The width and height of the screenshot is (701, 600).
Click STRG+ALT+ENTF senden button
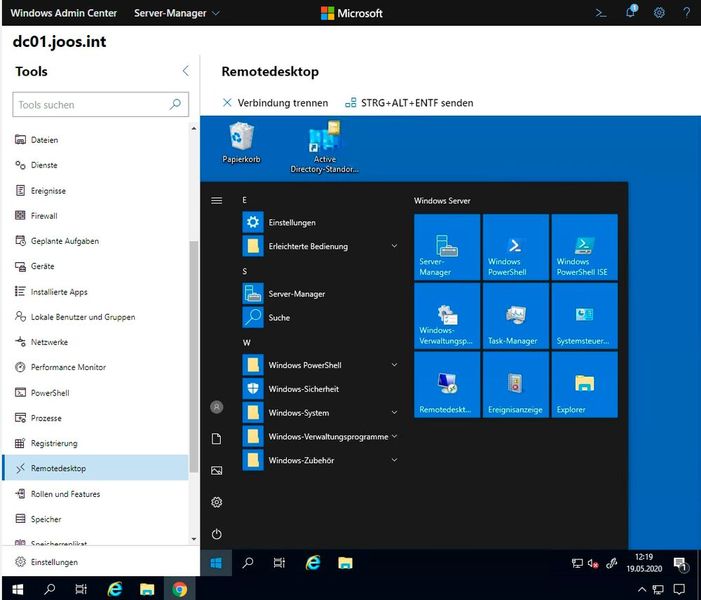[x=409, y=103]
